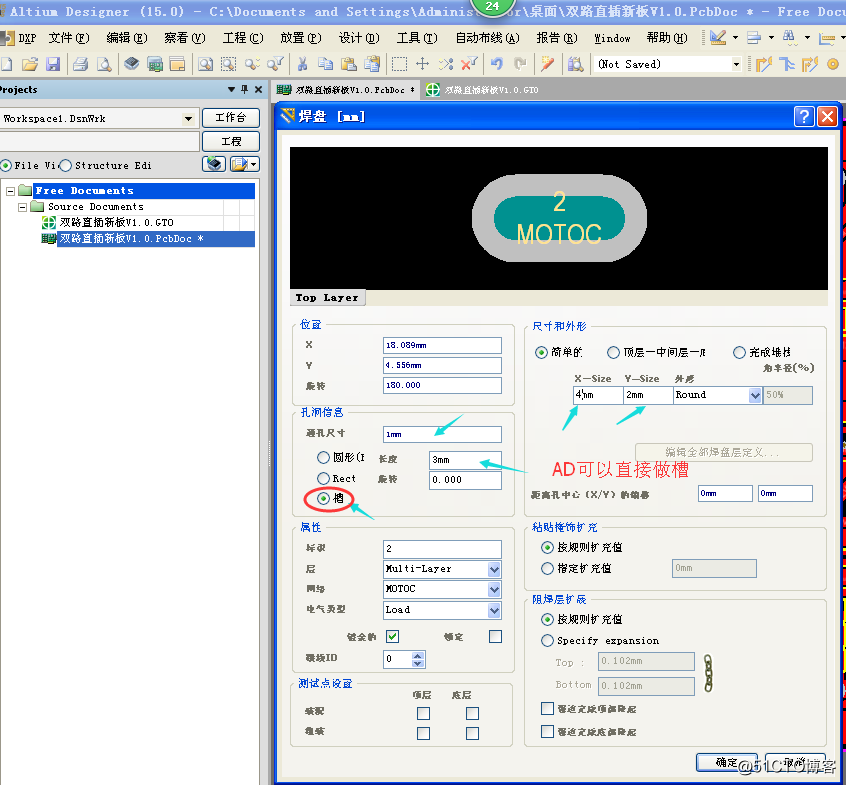Click the Select Area dashed rectangle icon

(399, 64)
